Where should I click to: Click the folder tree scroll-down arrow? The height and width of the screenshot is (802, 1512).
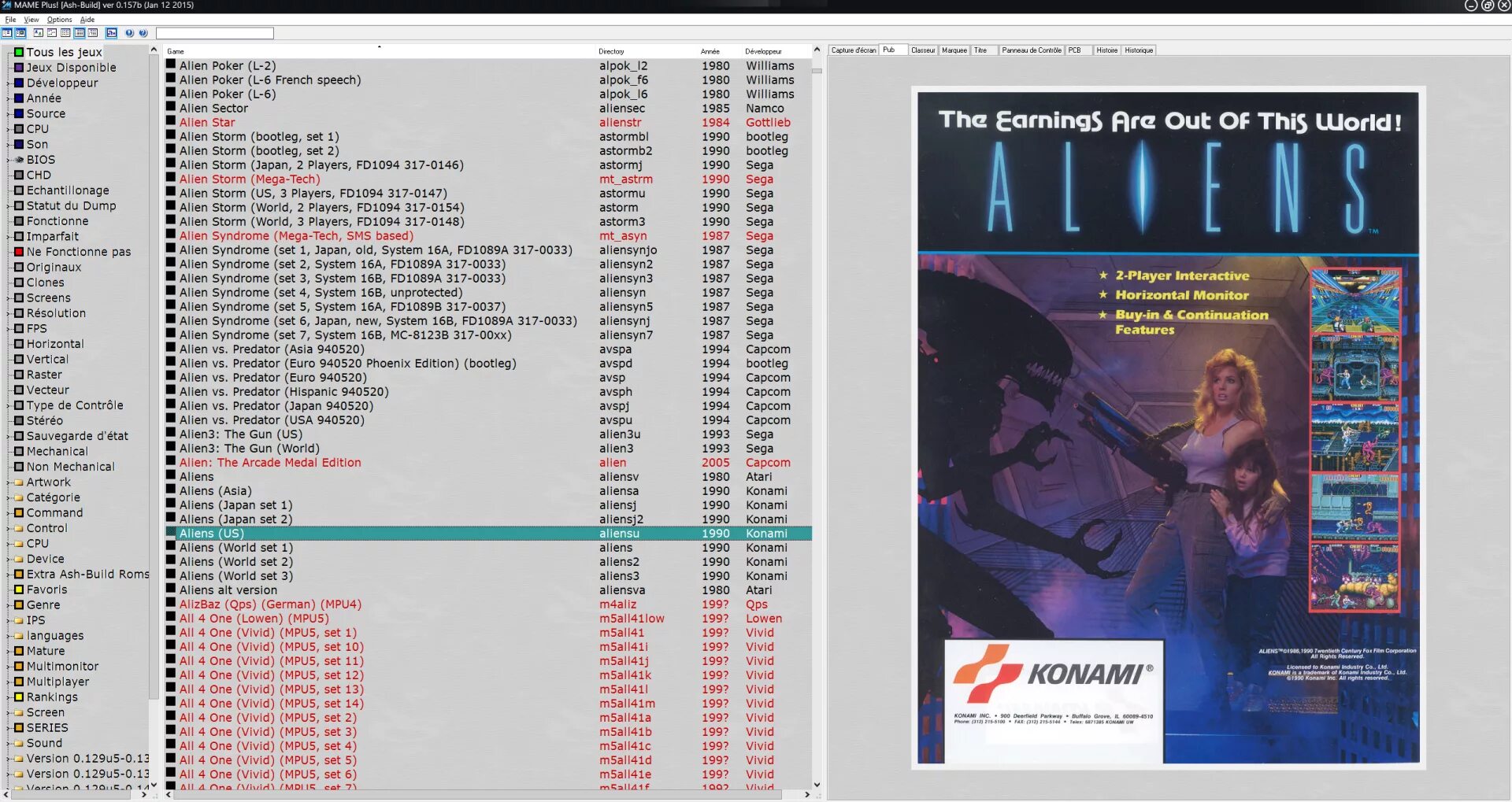154,784
